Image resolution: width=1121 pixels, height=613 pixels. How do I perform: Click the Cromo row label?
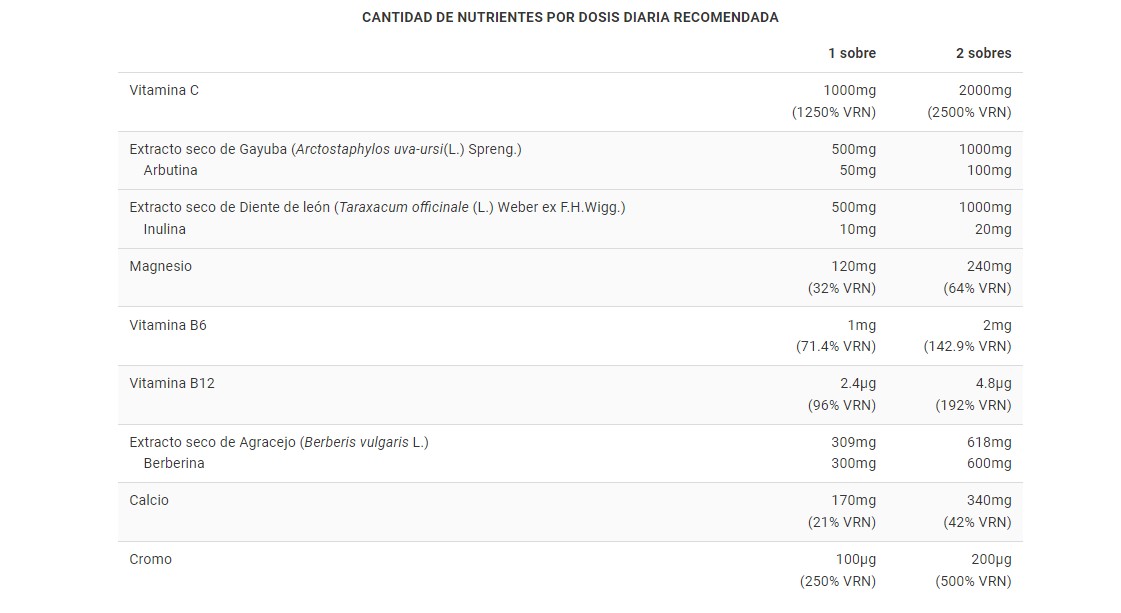pyautogui.click(x=150, y=559)
